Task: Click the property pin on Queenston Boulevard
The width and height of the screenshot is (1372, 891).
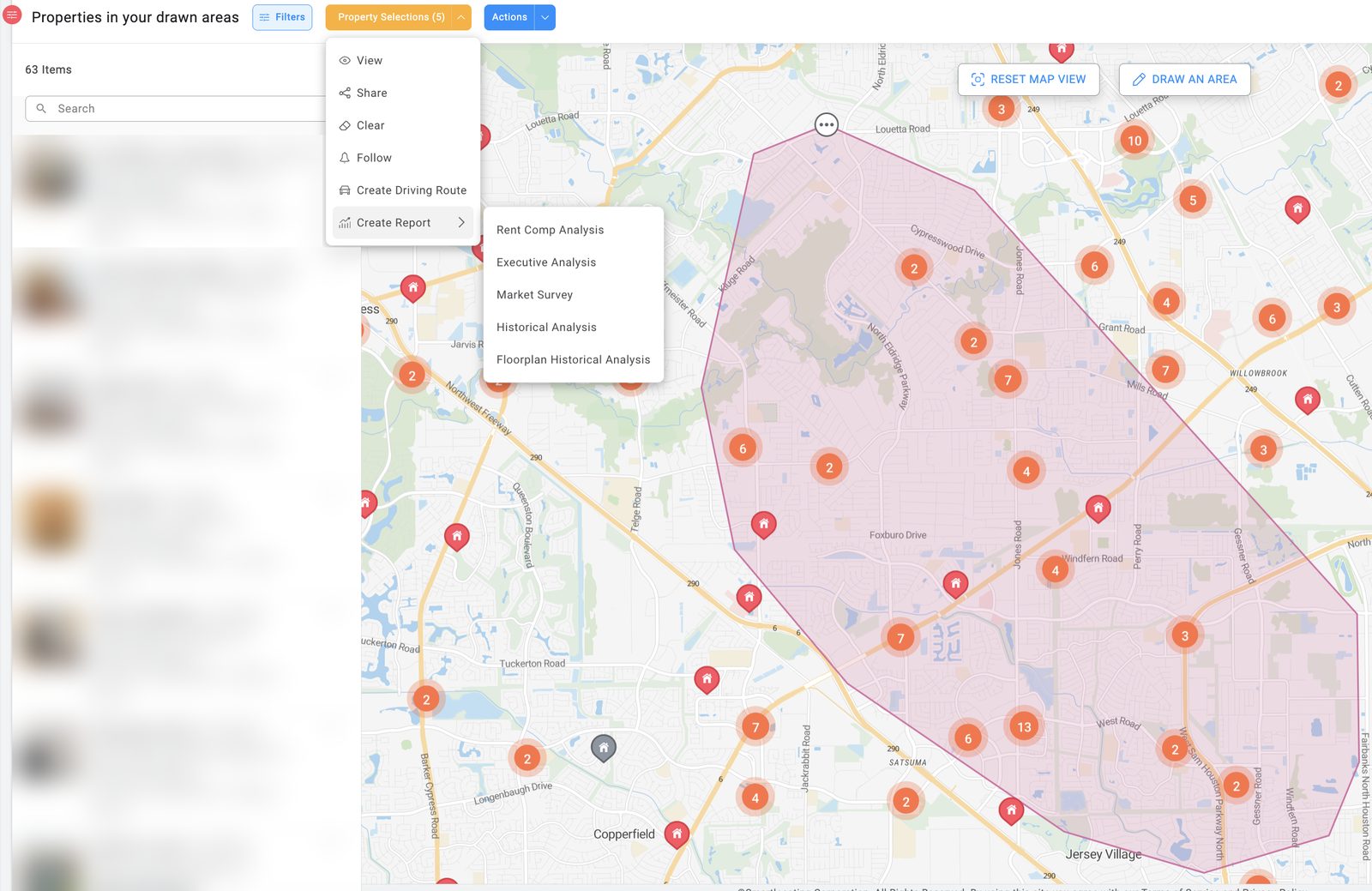Action: click(457, 537)
